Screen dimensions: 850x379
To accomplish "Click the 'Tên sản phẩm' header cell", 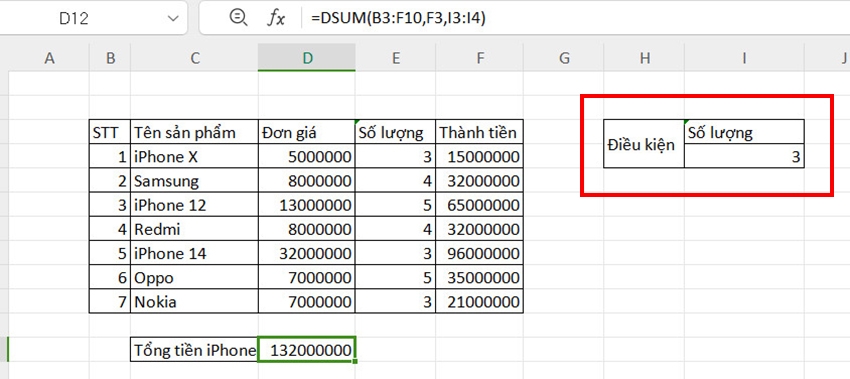I will tap(195, 132).
